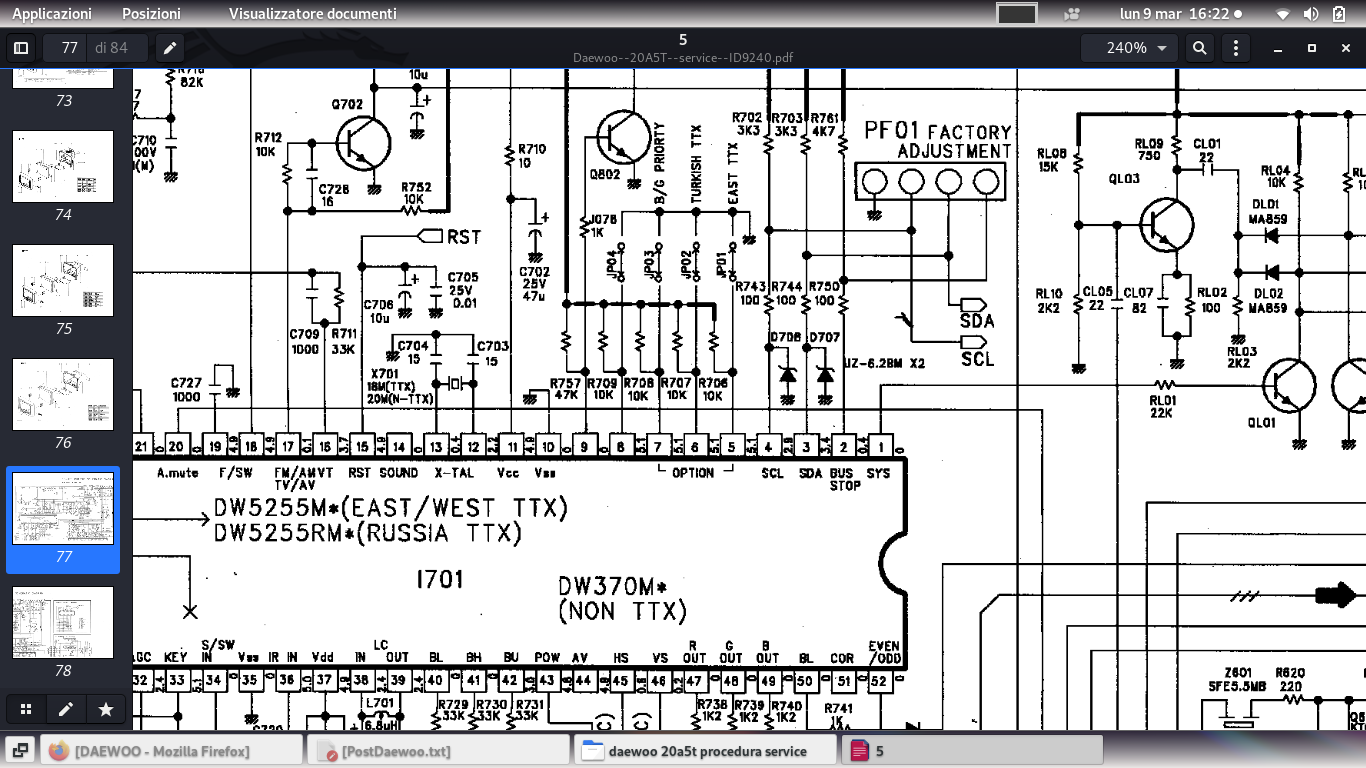Open the Posizioni menu
This screenshot has height=768, width=1366.
pos(151,14)
